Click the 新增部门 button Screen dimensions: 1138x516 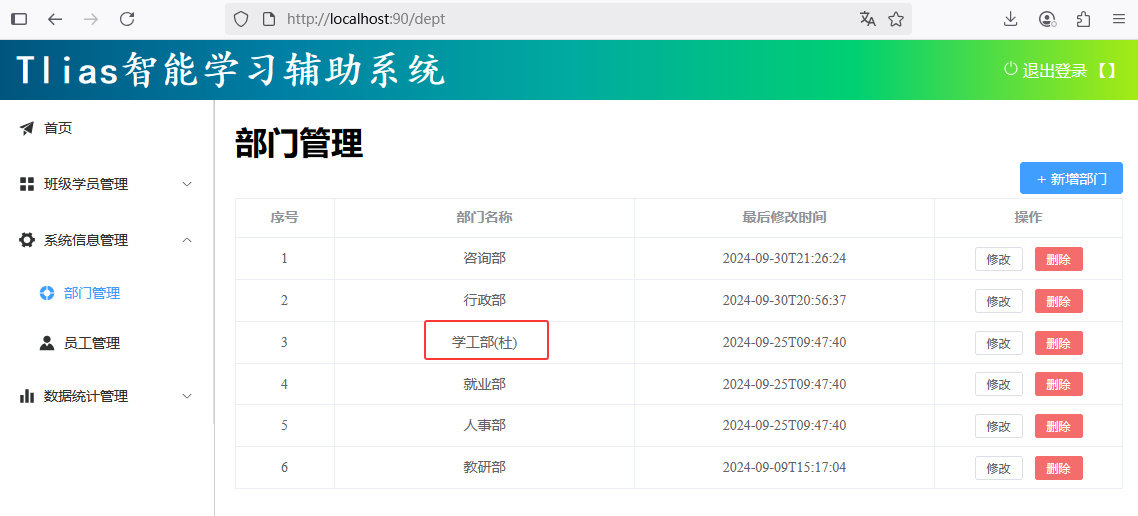pyautogui.click(x=1071, y=178)
